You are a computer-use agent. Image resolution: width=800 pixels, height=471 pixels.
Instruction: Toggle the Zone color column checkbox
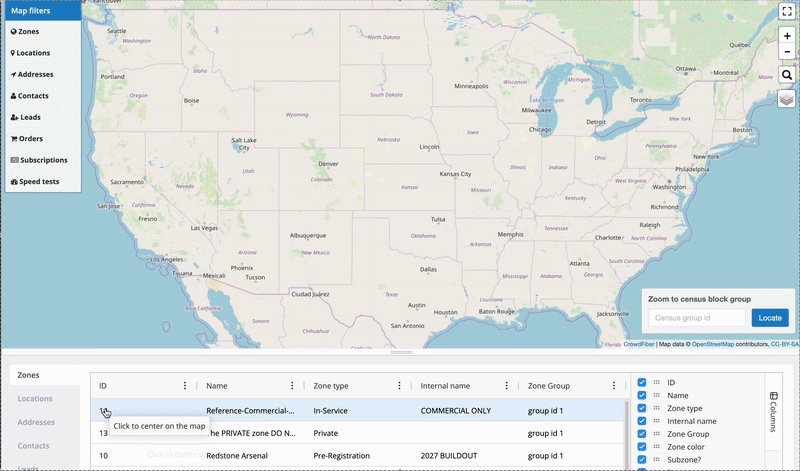(x=642, y=447)
